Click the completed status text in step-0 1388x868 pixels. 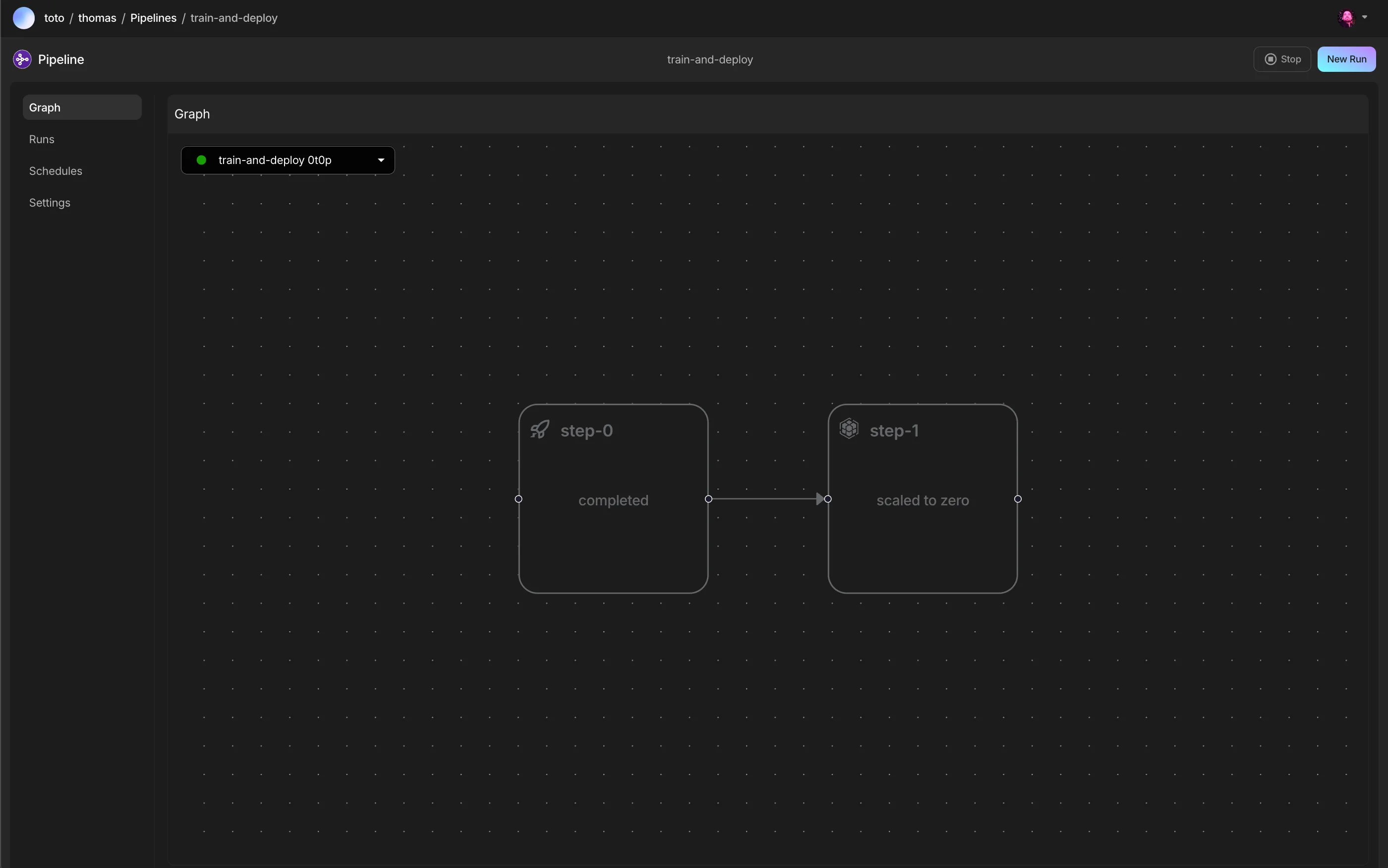tap(613, 500)
